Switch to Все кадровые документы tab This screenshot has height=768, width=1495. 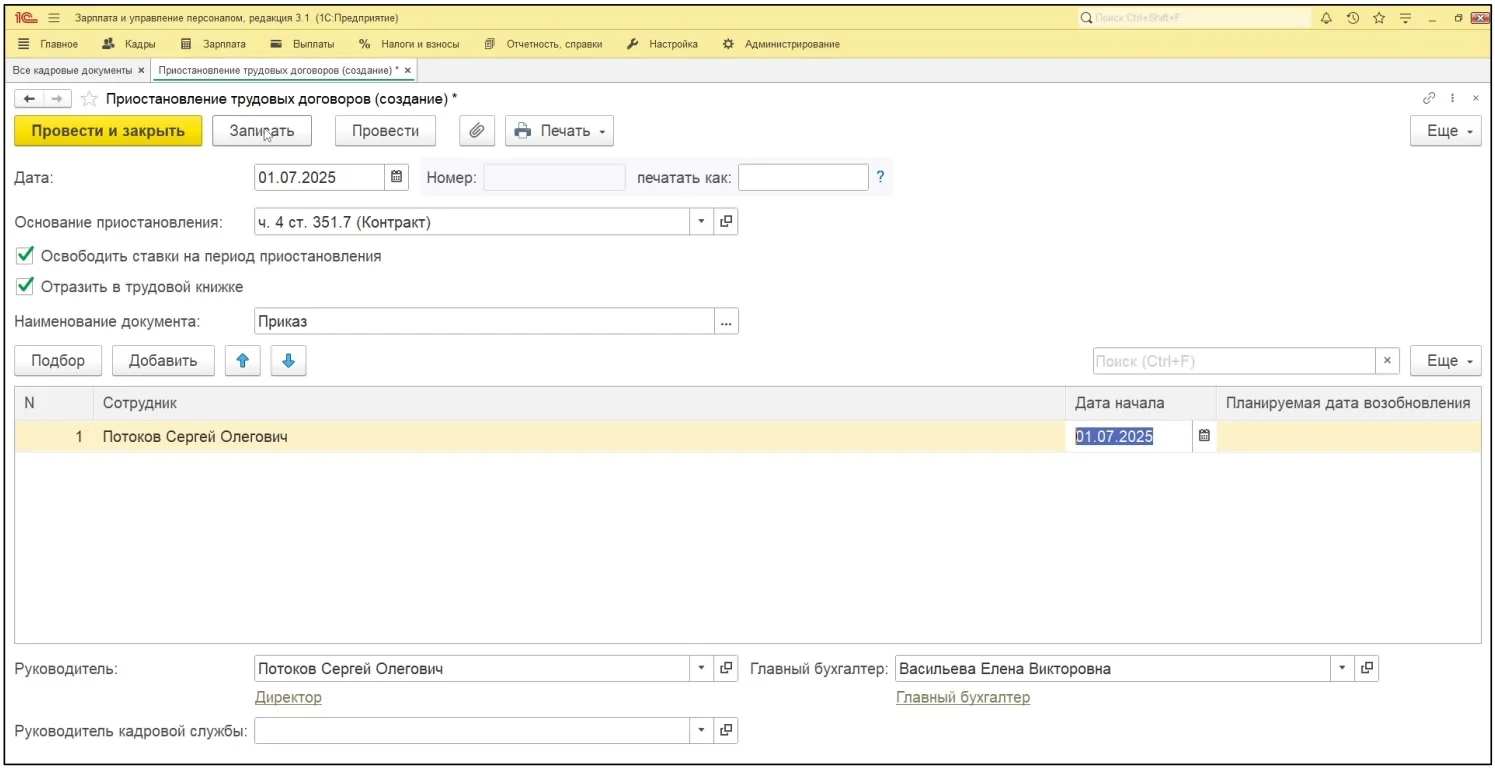[x=72, y=70]
